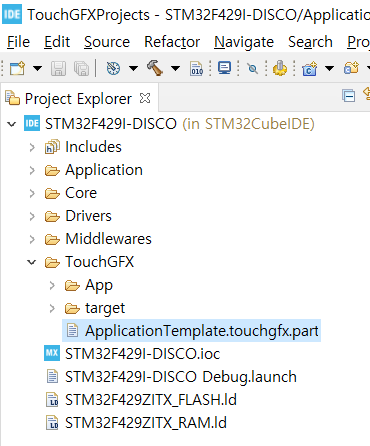Screen dimensions: 370x446
Task: Open the Edit menu
Action: click(x=57, y=42)
